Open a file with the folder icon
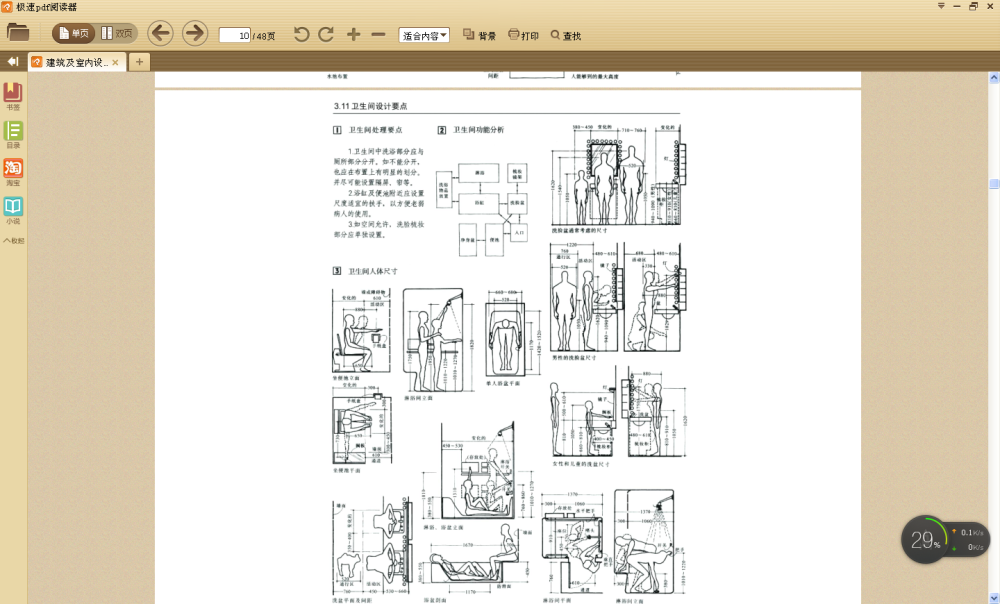The image size is (1000, 604). [x=18, y=33]
